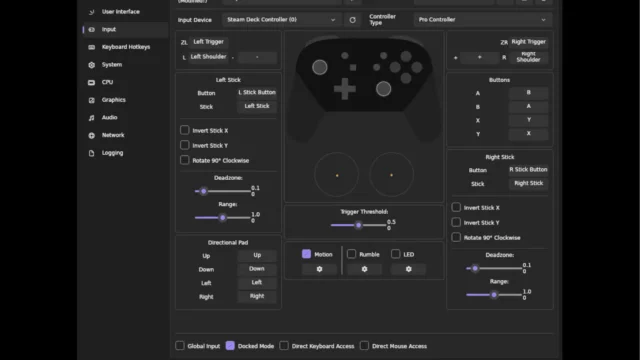The image size is (640, 360).
Task: Click the Audio music note icon
Action: 91,118
